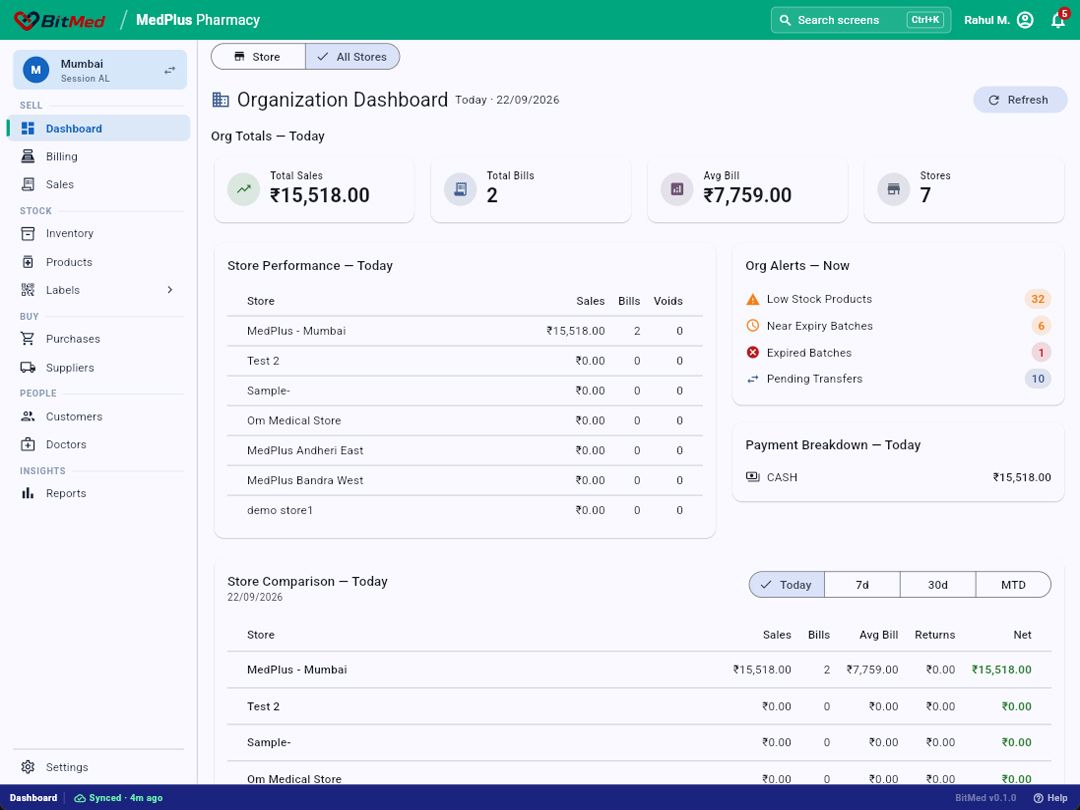Click the BitMed heart logo
This screenshot has width=1080, height=810.
[25, 20]
